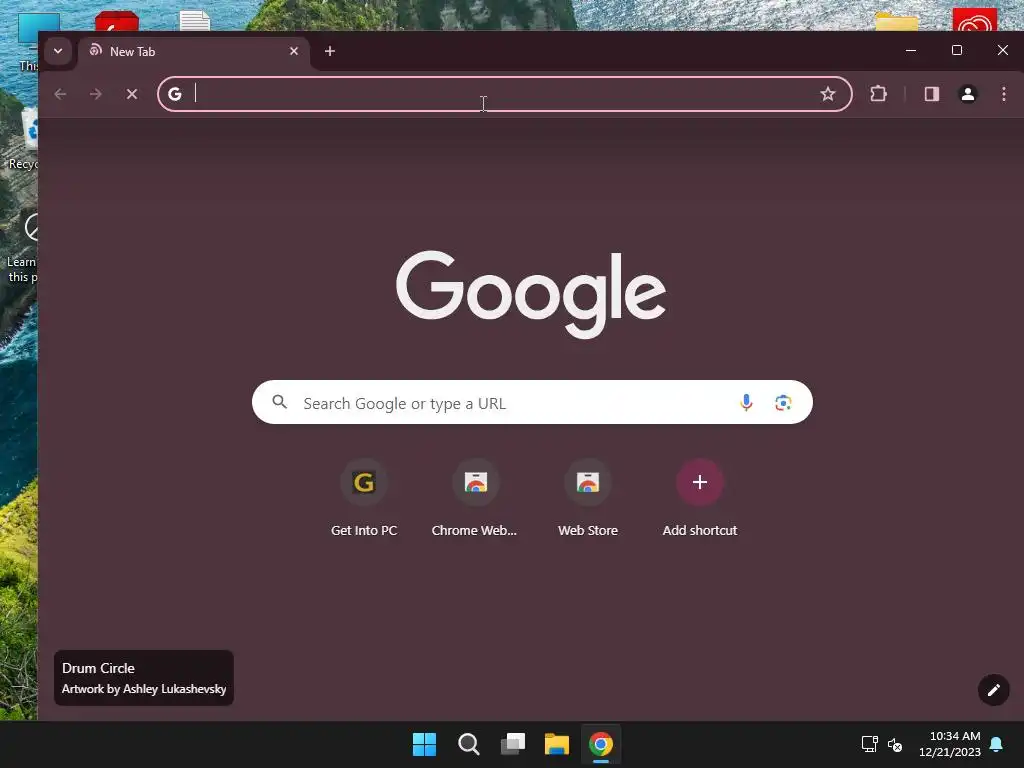Click the Search Google or type a URL box
Screen dimensions: 1024x768
tap(532, 402)
